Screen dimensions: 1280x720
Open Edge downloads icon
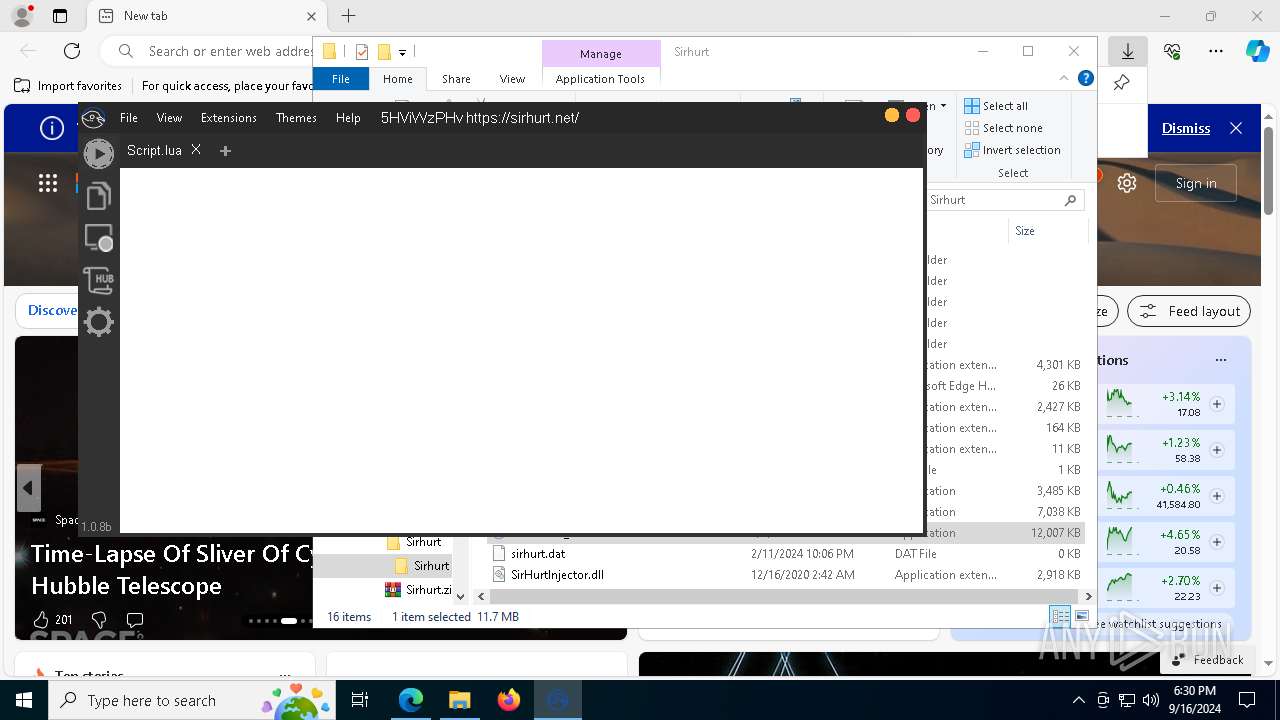pos(1128,51)
